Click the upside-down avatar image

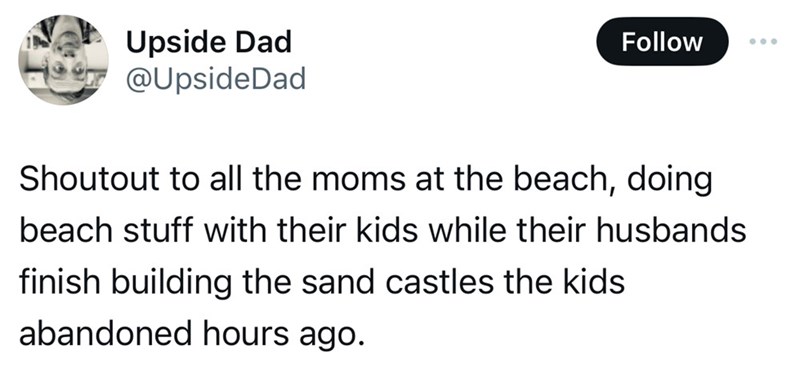click(63, 60)
